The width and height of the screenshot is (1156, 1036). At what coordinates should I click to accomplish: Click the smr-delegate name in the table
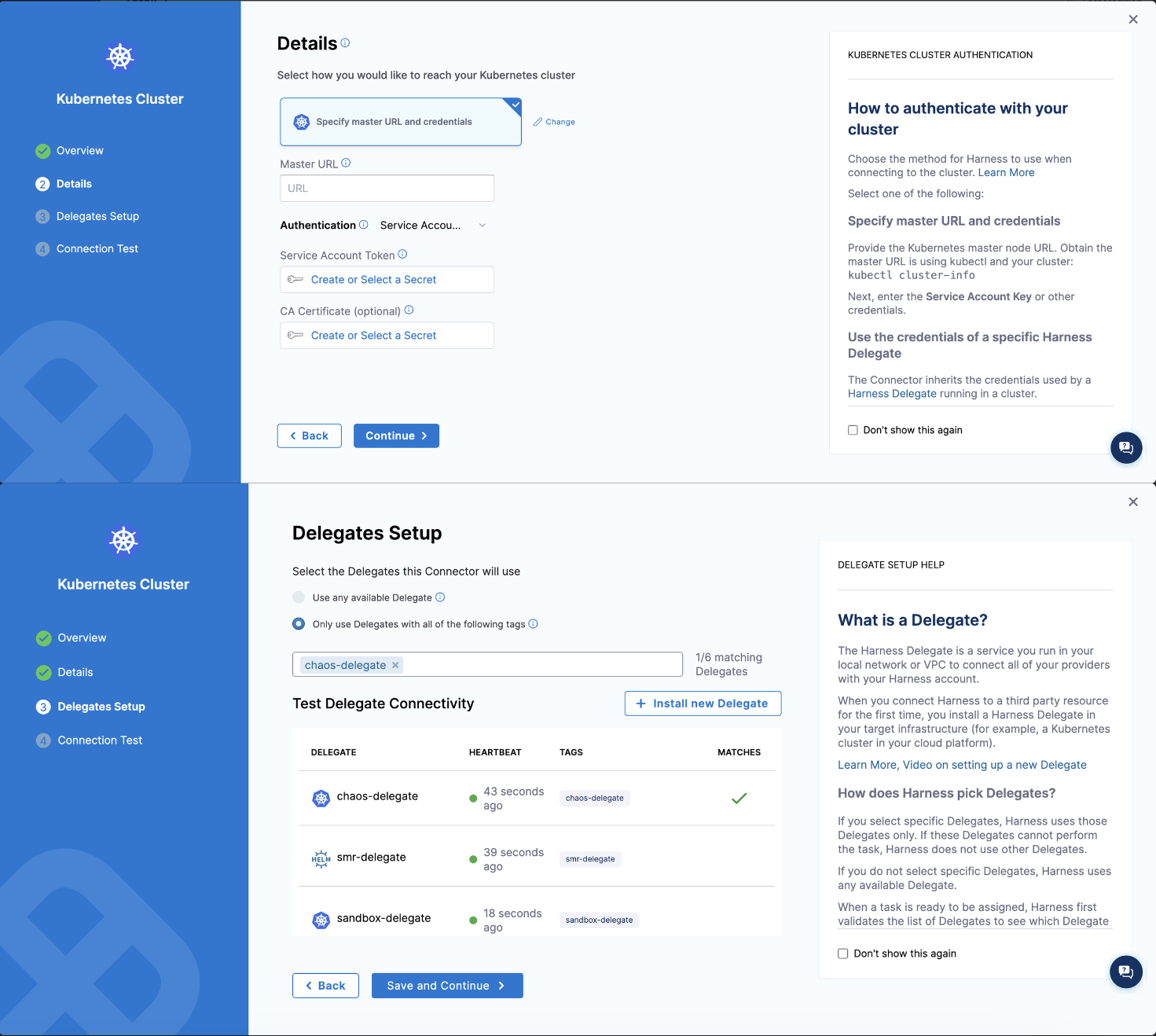(372, 858)
